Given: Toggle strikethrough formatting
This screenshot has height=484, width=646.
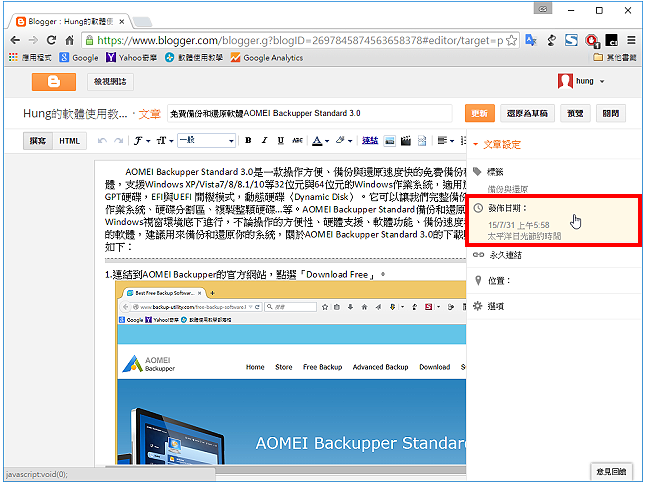Looking at the screenshot, I should click(297, 140).
